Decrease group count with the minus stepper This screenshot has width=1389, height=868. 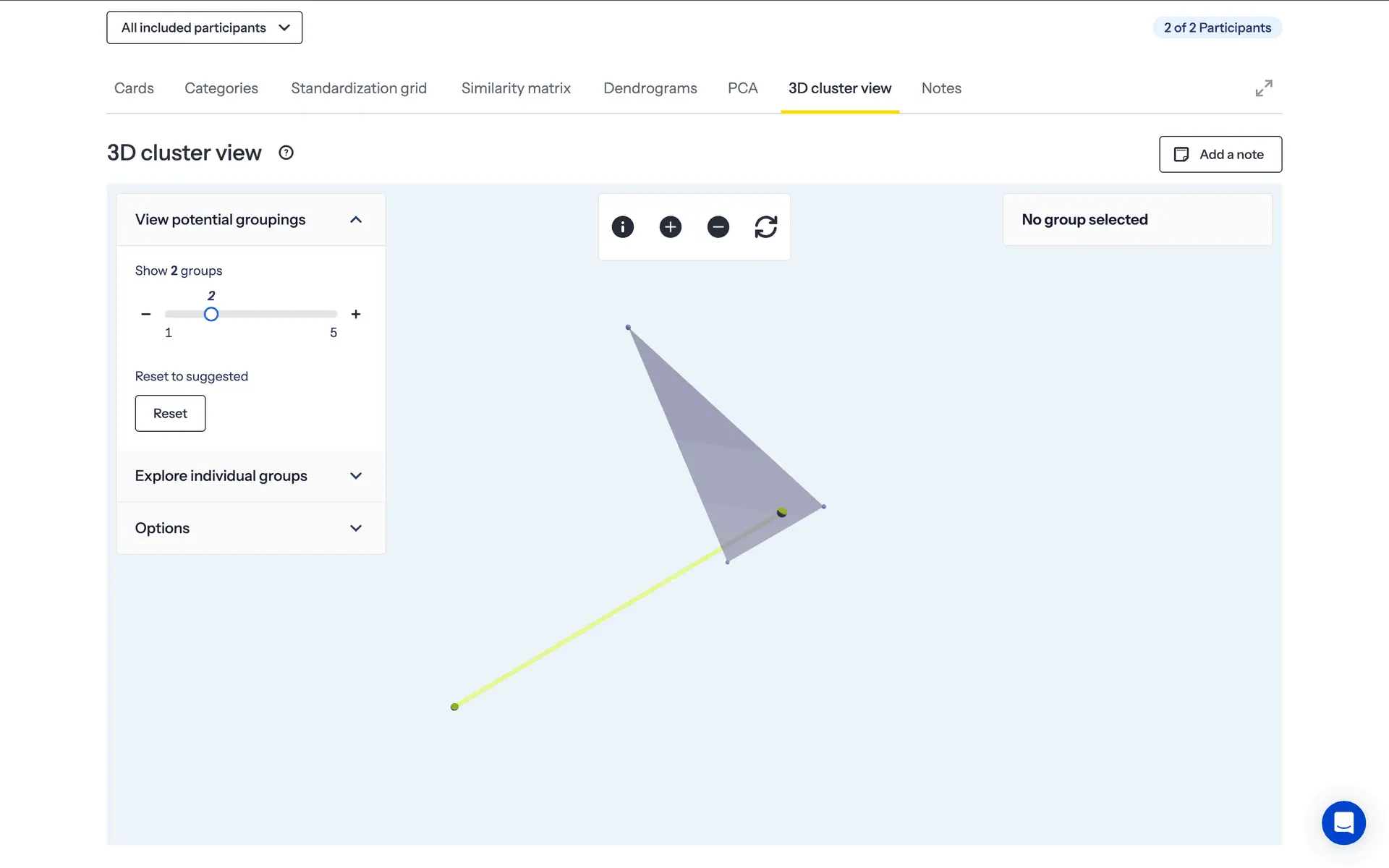tap(146, 314)
